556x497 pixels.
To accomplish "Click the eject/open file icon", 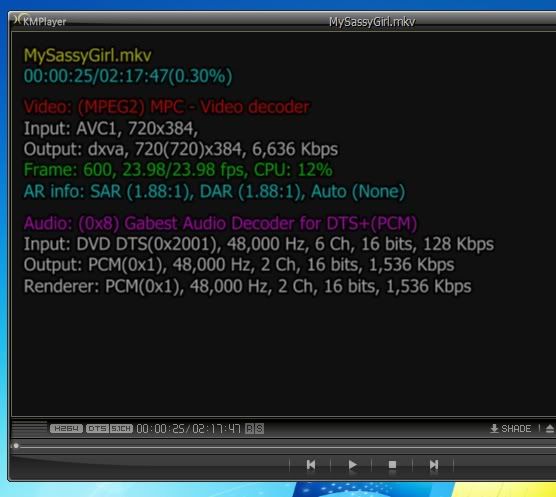I will click(x=550, y=429).
